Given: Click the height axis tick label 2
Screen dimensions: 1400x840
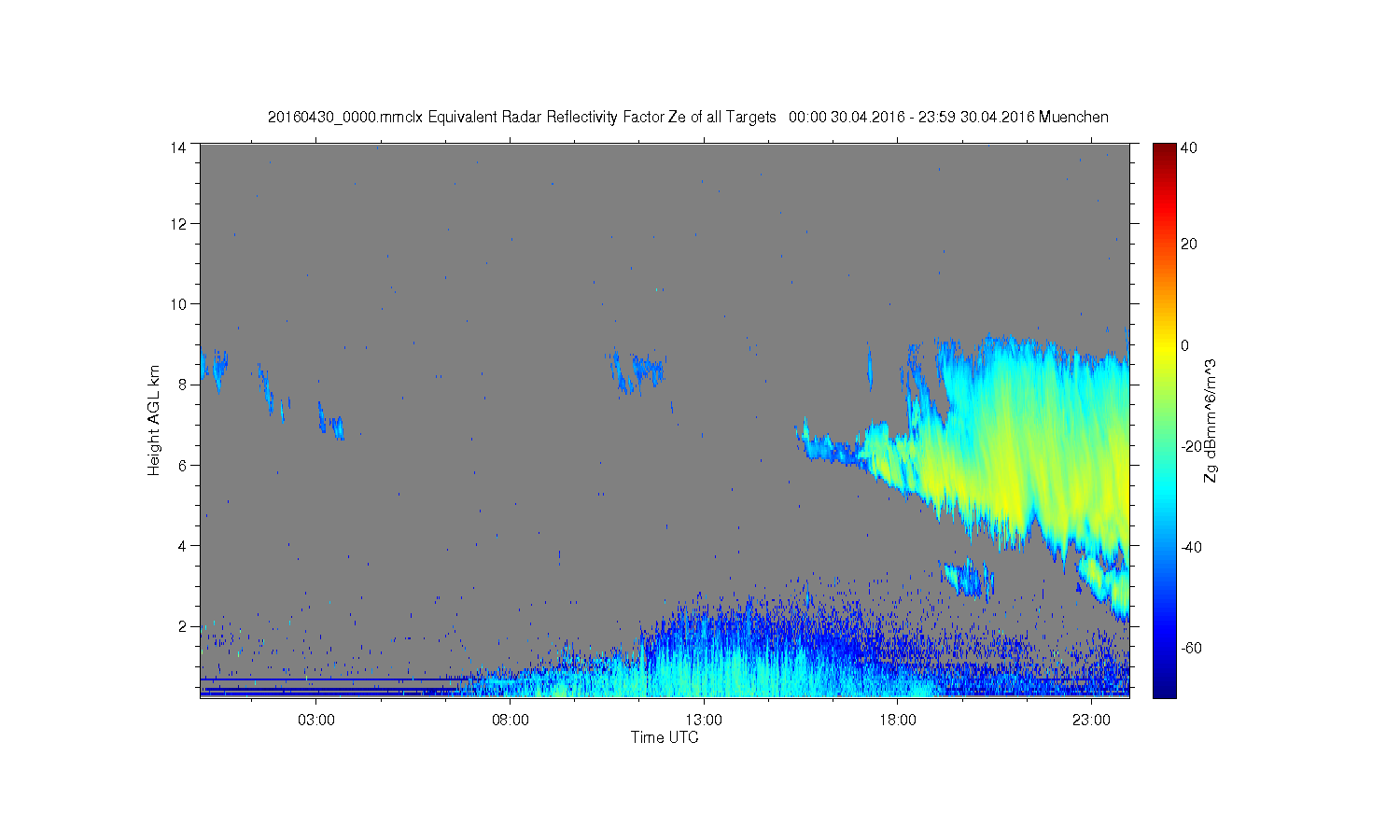Looking at the screenshot, I should [183, 626].
